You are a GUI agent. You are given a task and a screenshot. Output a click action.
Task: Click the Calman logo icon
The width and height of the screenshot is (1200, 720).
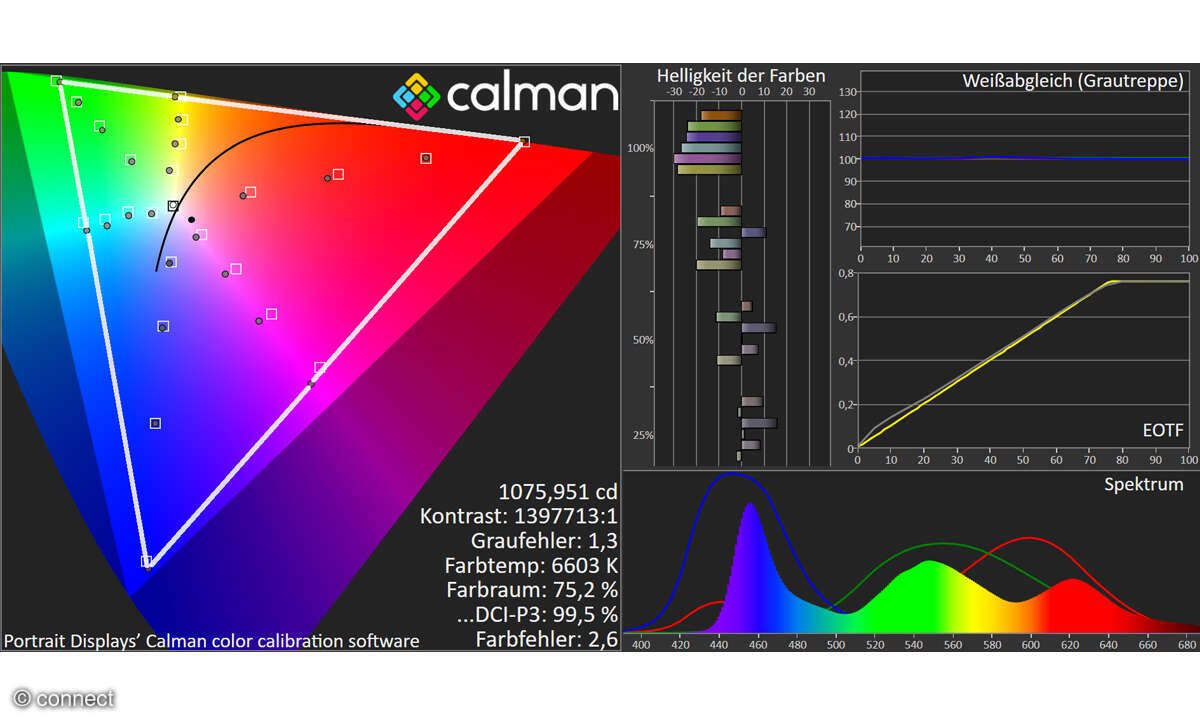(x=416, y=95)
